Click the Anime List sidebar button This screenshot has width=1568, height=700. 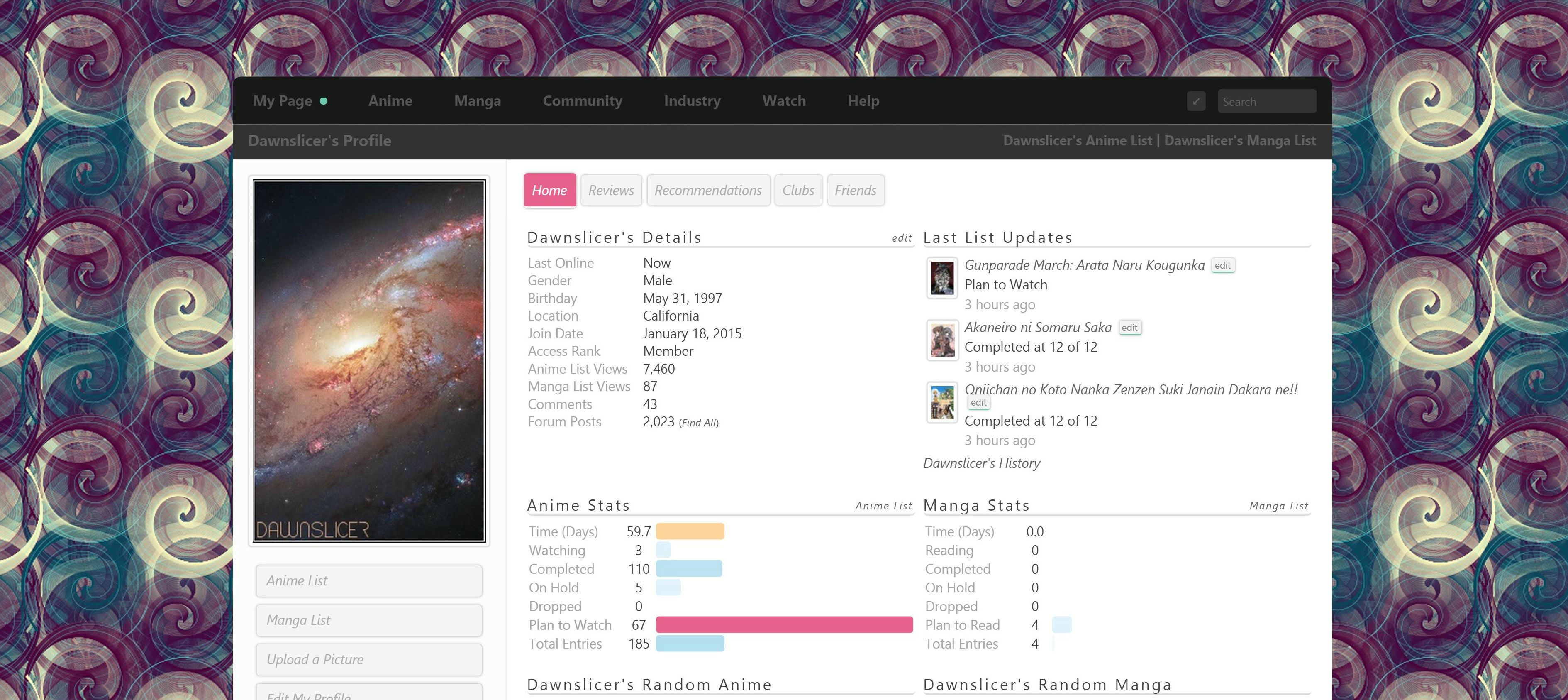(x=369, y=580)
